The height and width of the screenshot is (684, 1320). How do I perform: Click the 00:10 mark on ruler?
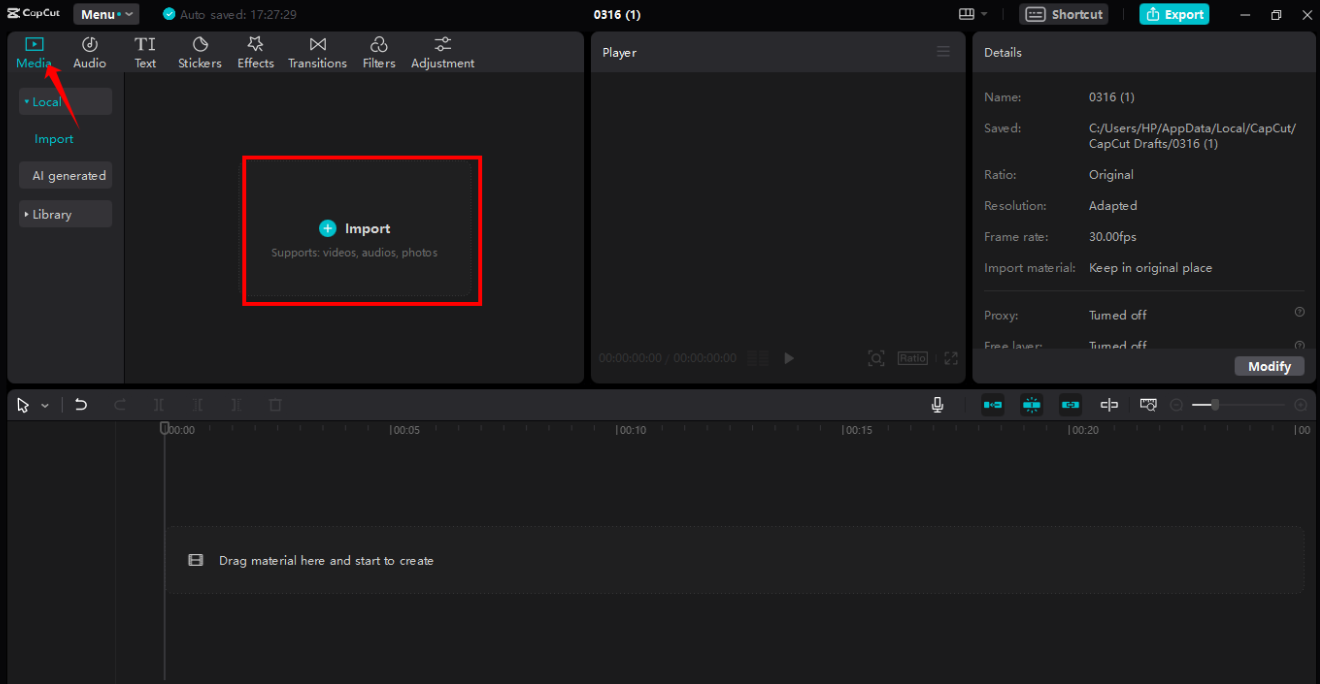click(631, 430)
